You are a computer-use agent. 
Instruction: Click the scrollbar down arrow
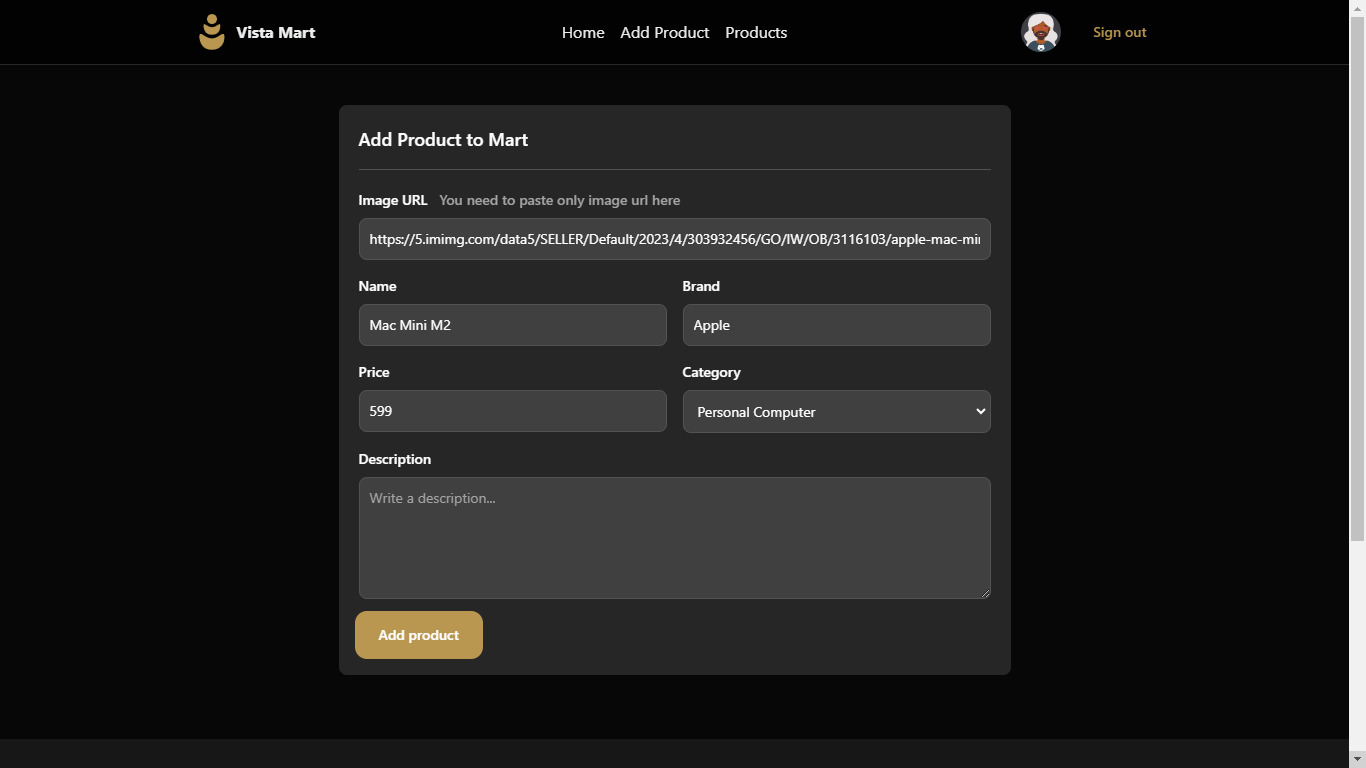tap(1357, 760)
